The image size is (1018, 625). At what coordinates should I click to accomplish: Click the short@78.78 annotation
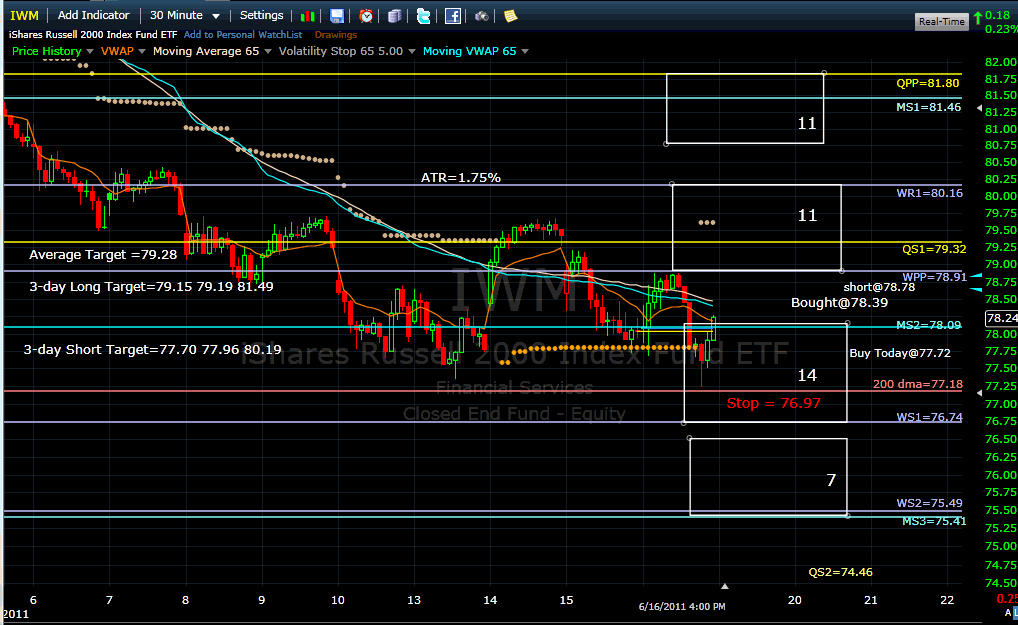pyautogui.click(x=879, y=287)
